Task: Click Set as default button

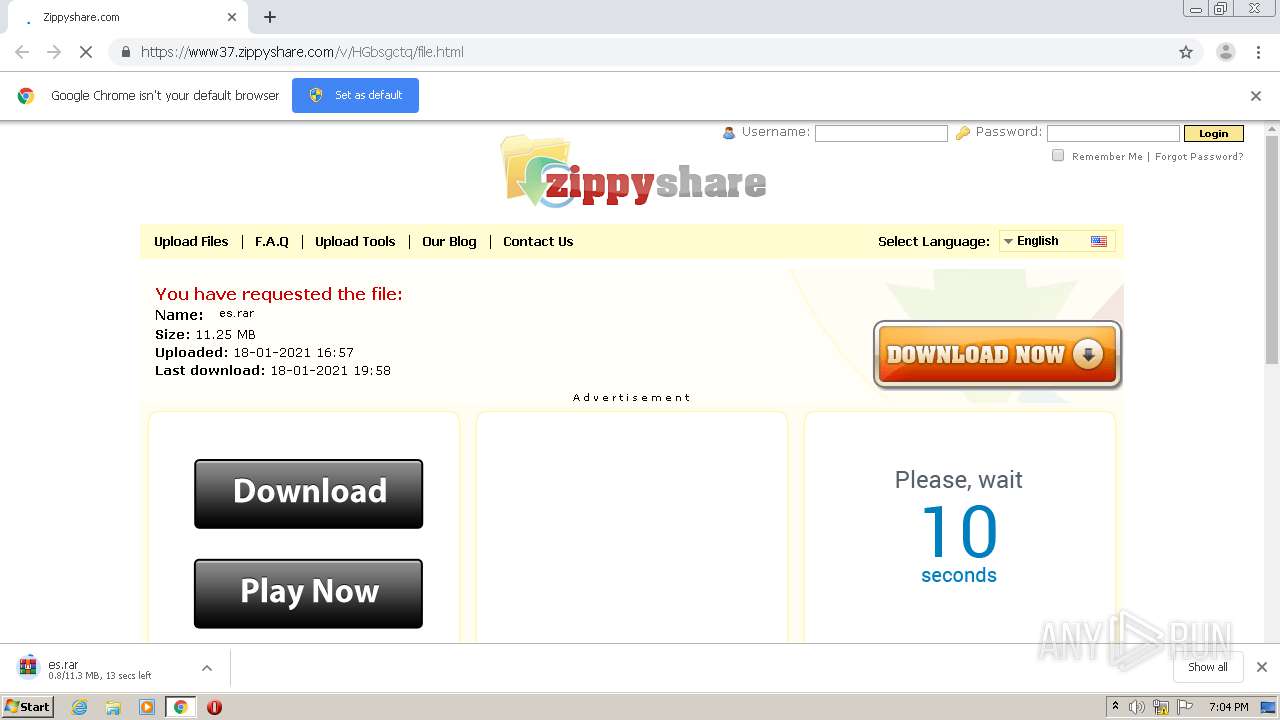Action: coord(355,95)
